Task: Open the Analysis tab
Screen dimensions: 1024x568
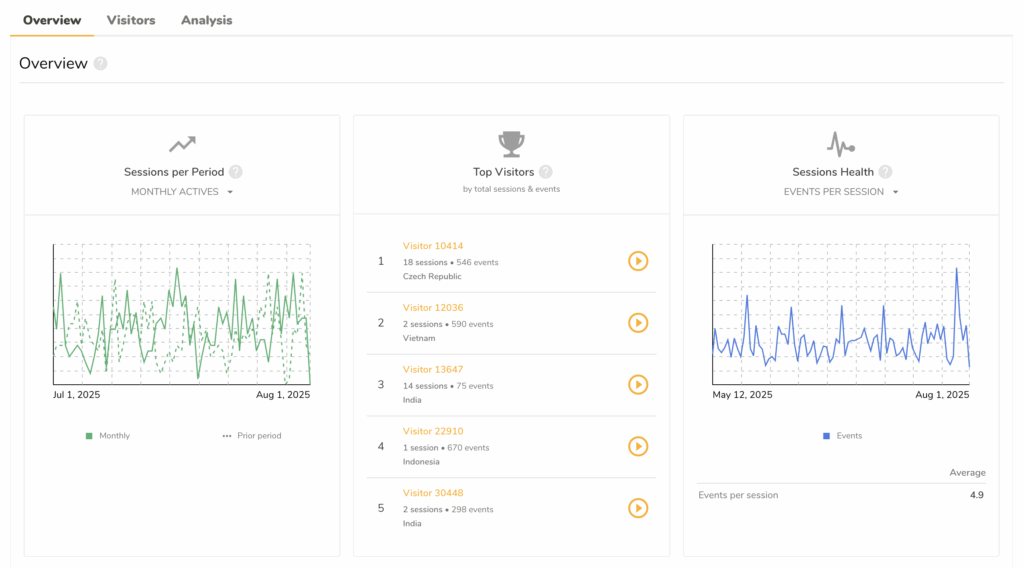Action: tap(206, 20)
